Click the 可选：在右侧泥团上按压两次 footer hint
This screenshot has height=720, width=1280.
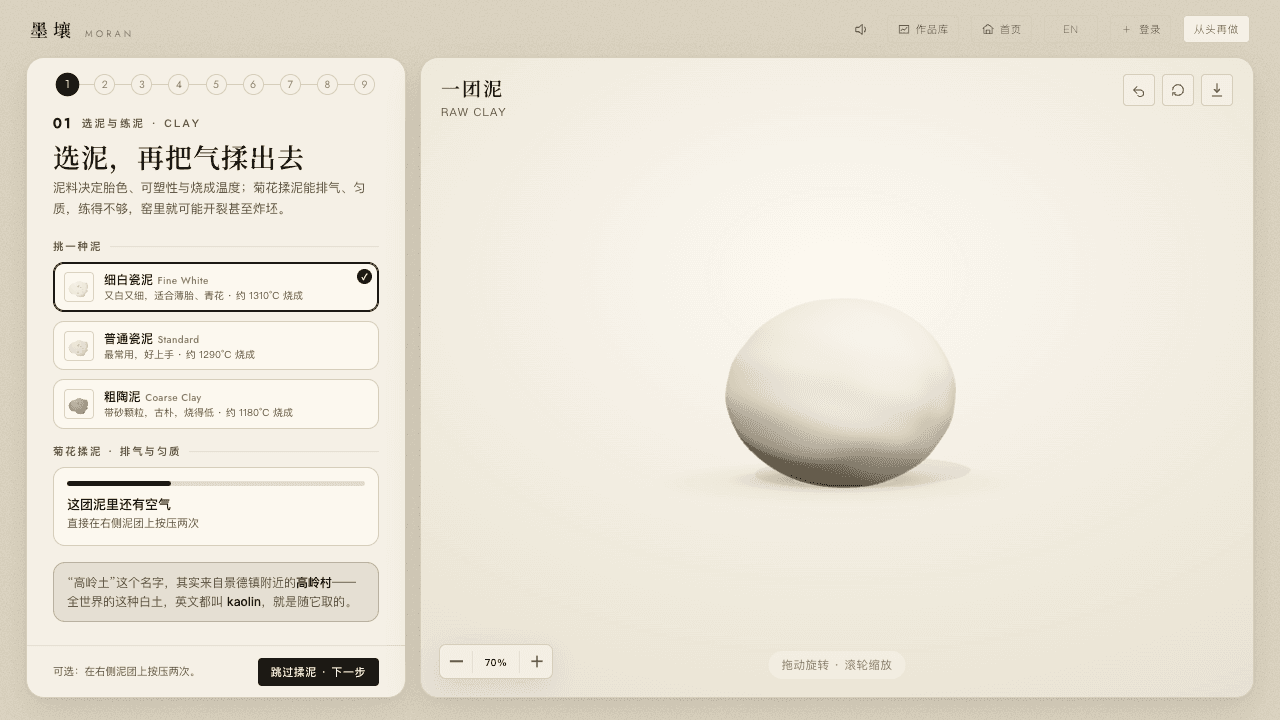124,672
